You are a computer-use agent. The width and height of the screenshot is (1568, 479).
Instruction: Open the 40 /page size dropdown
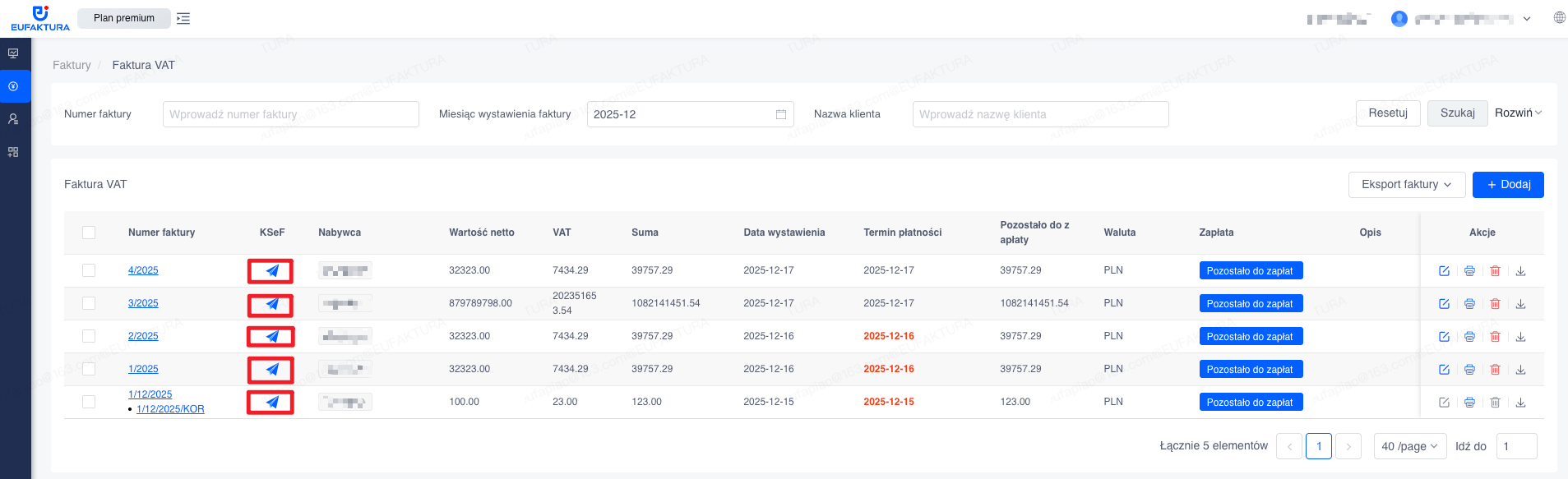click(x=1410, y=446)
